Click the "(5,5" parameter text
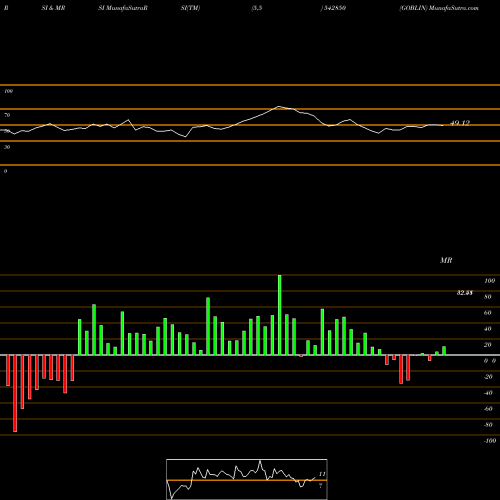 point(257,8)
